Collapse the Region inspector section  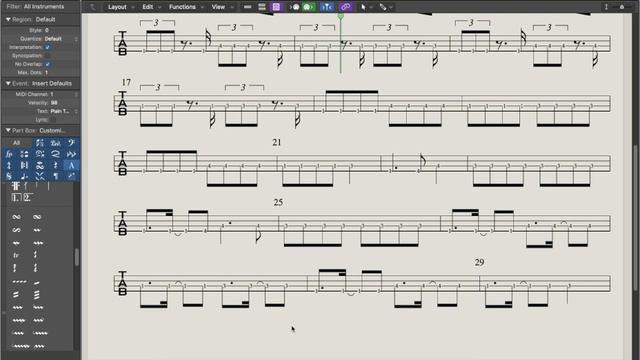(8, 19)
